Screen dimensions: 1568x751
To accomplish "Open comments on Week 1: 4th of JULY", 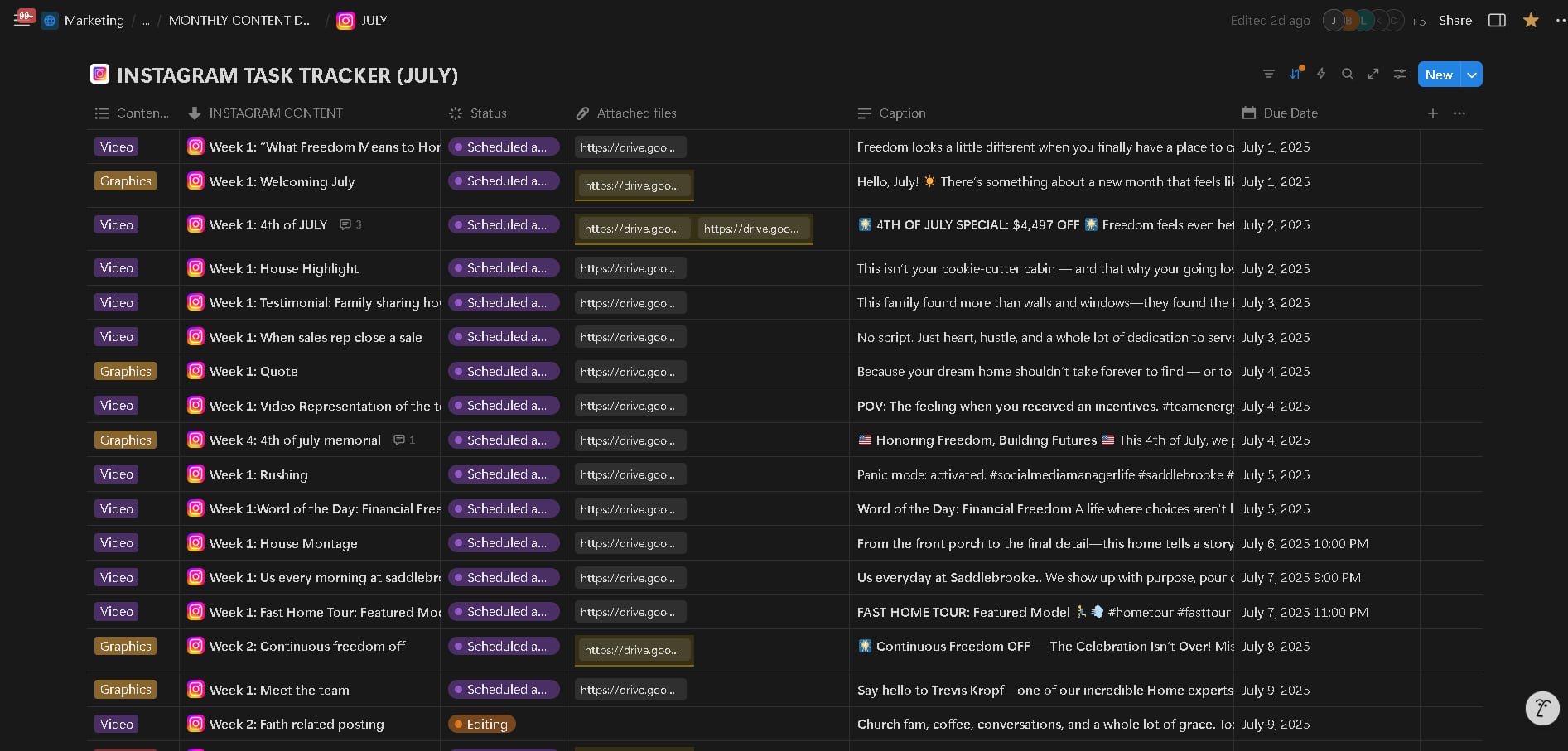I will coord(350,225).
